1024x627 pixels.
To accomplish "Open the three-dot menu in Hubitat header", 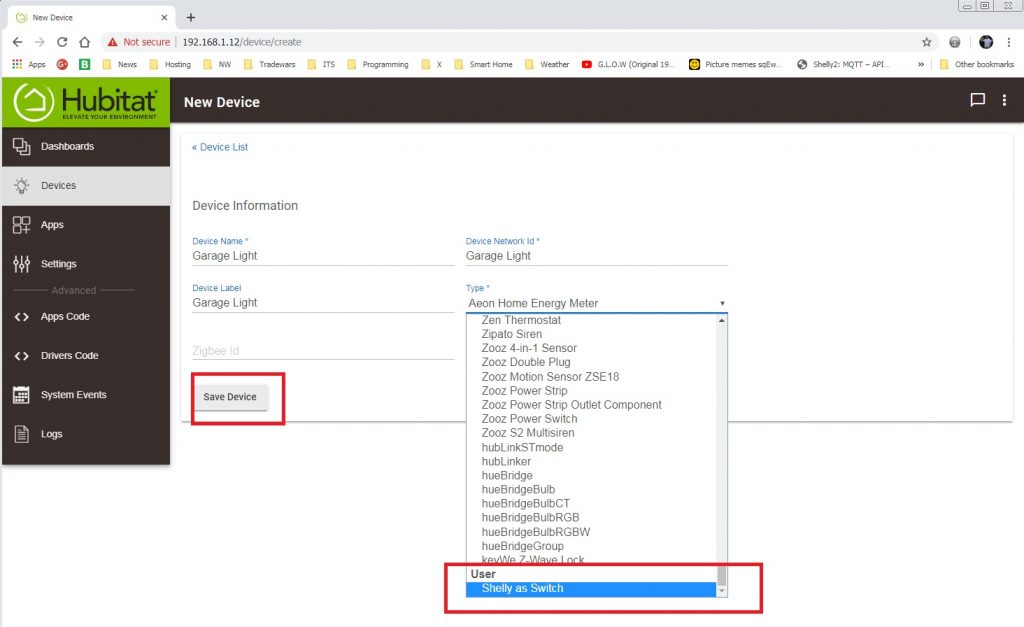I will (1004, 100).
